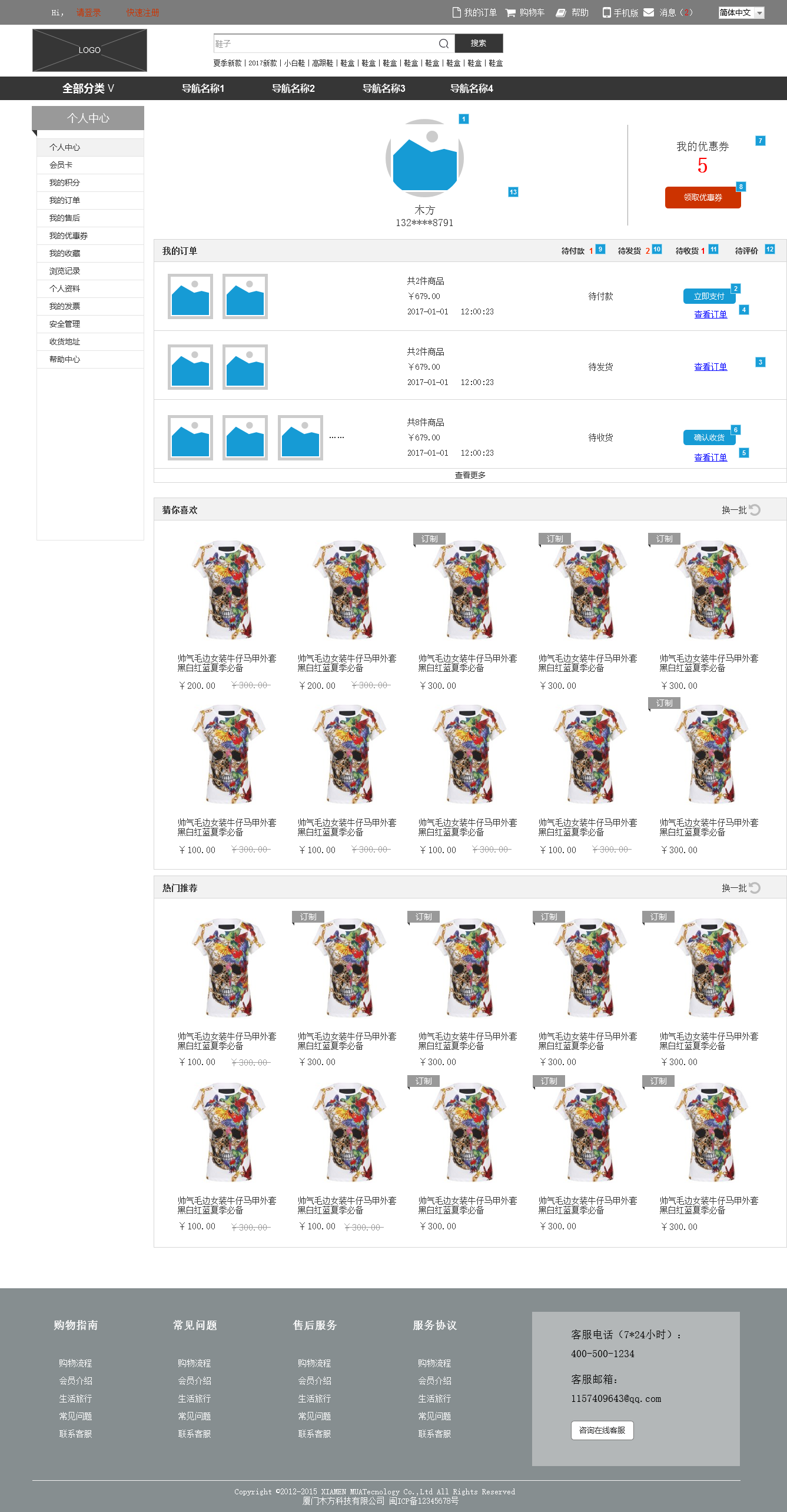Expand the 全部分类 category menu
This screenshot has height=1512, width=787.
click(x=88, y=88)
